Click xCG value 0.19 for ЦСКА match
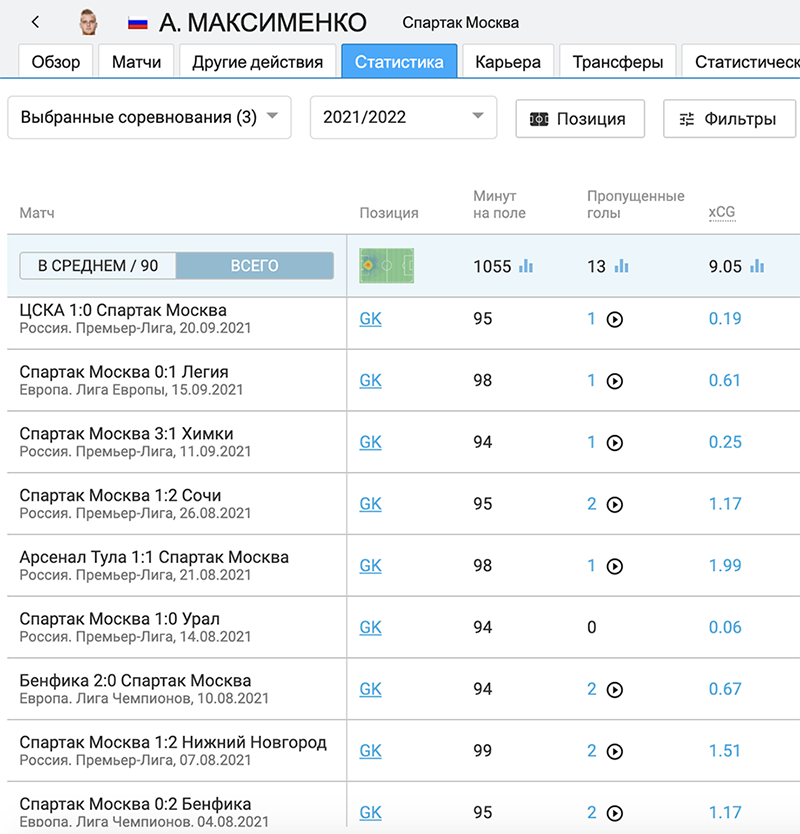800x834 pixels. click(x=725, y=319)
